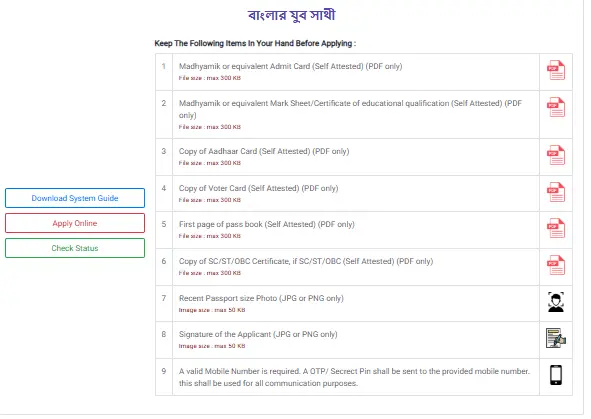Click text 'Copy of Voter Card'

213,188
